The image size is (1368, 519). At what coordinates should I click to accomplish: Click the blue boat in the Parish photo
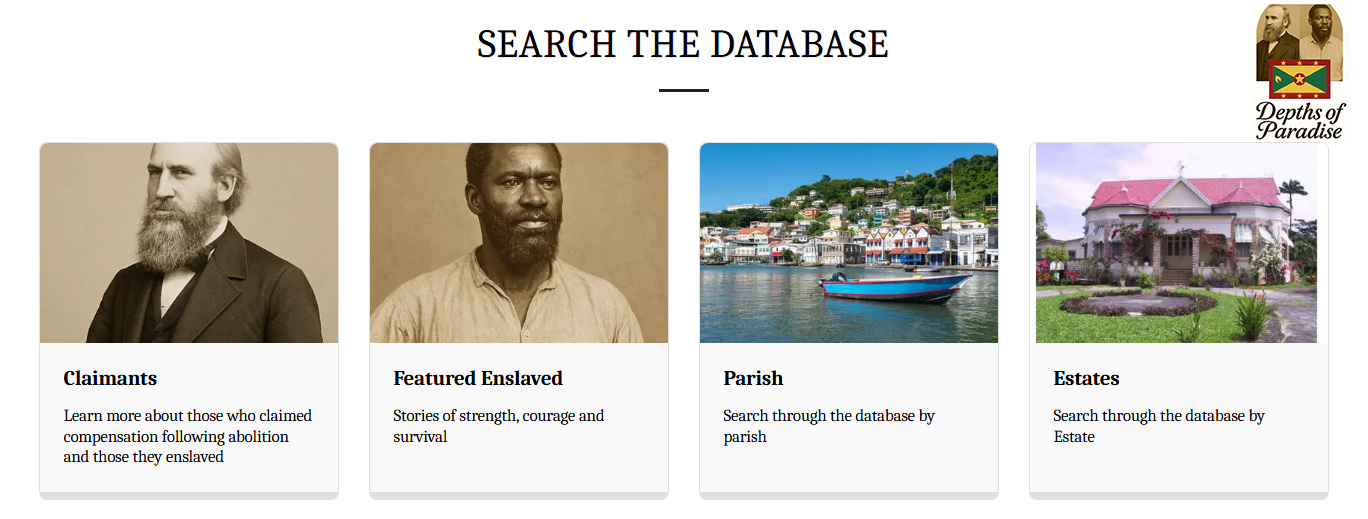click(895, 287)
